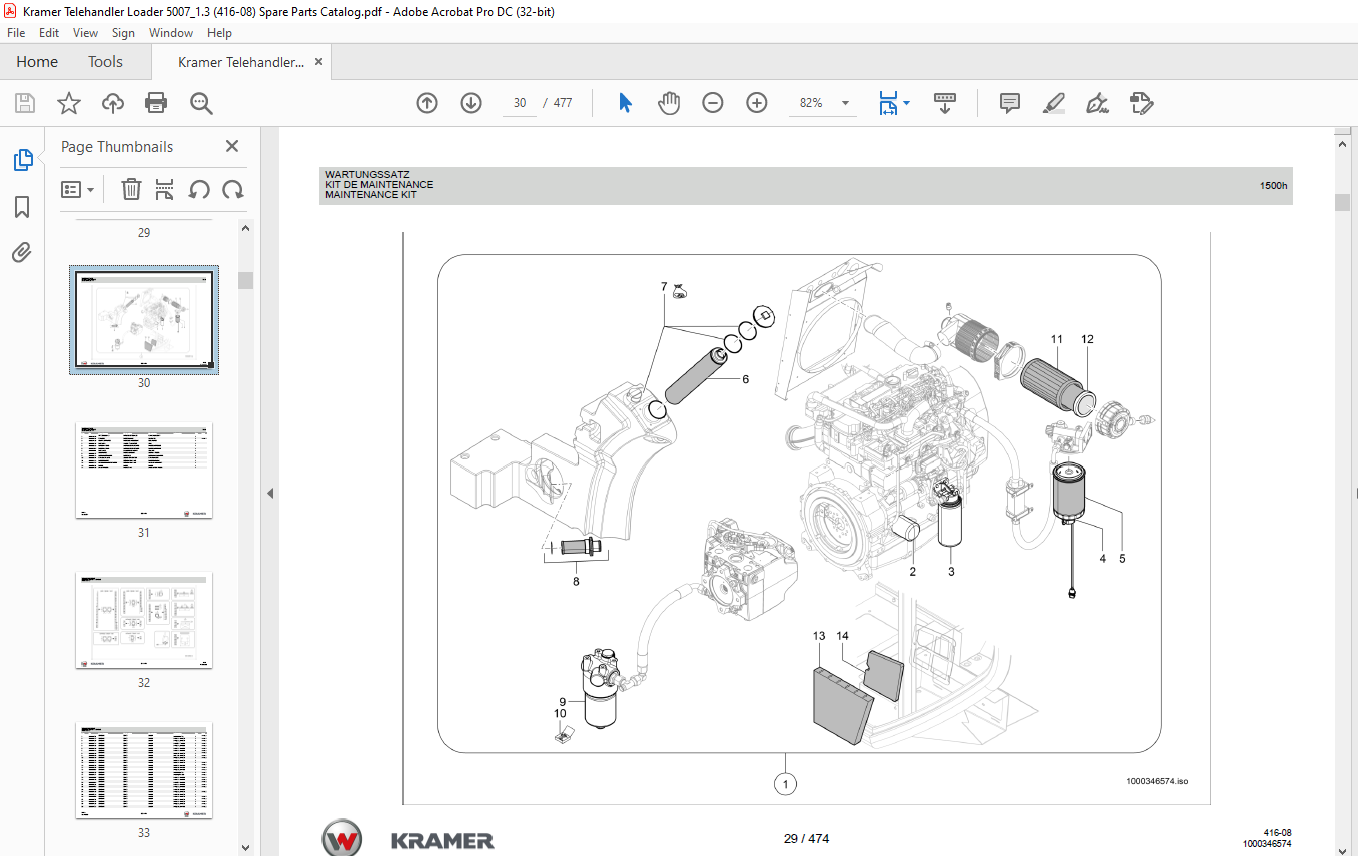
Task: Print the document with printer icon
Action: pyautogui.click(x=156, y=103)
